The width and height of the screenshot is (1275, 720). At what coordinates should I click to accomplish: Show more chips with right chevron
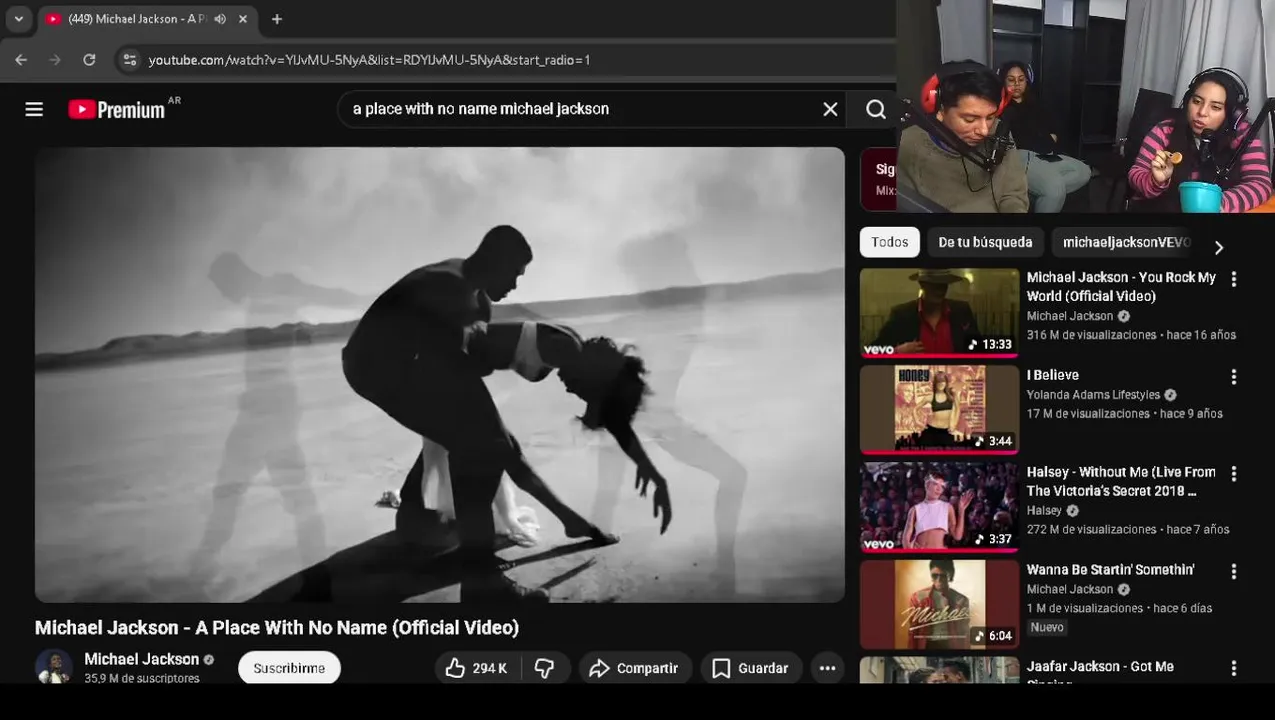[x=1218, y=247]
